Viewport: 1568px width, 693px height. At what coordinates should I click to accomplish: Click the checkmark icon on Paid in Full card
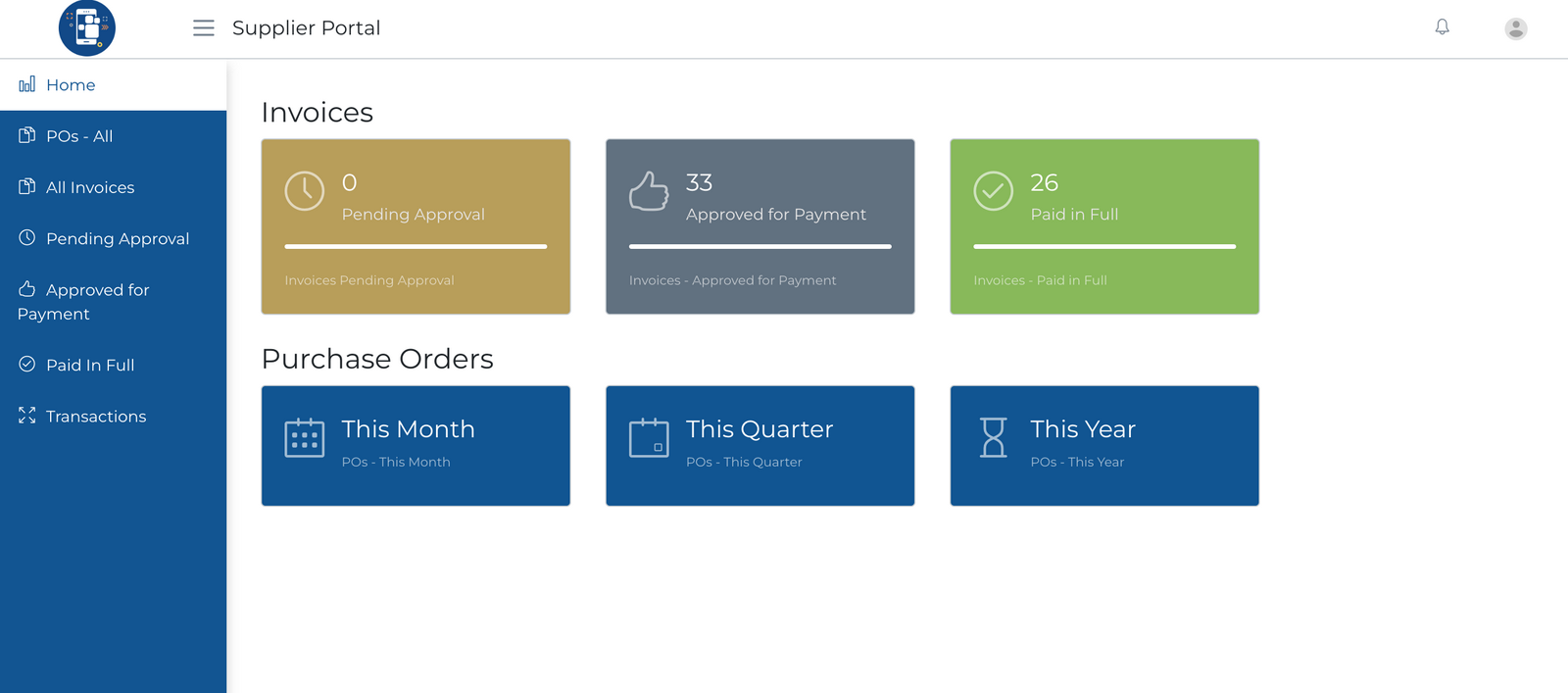[x=993, y=191]
